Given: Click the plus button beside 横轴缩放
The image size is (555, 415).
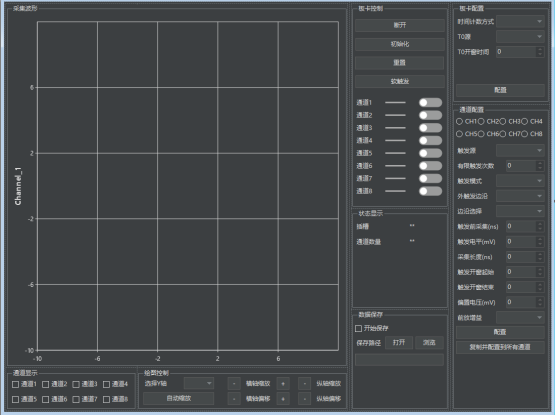Looking at the screenshot, I should click(x=283, y=383).
